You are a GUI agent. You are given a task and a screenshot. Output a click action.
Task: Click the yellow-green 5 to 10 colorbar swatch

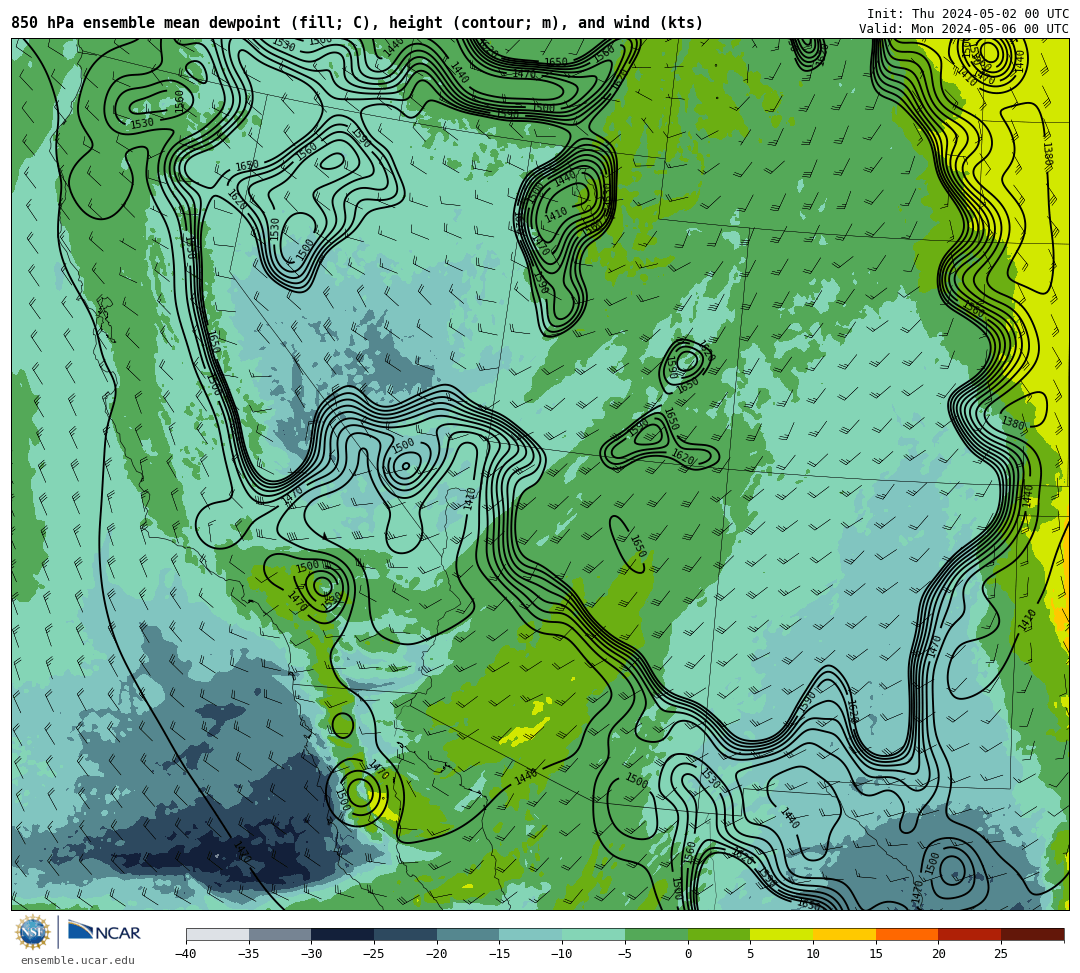click(x=782, y=934)
